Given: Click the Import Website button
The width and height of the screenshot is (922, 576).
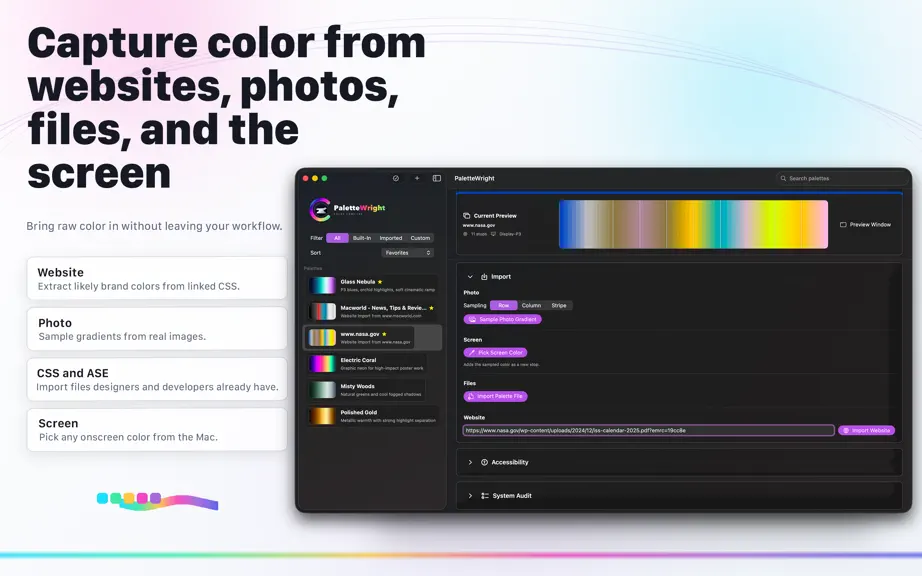Looking at the screenshot, I should tap(866, 430).
